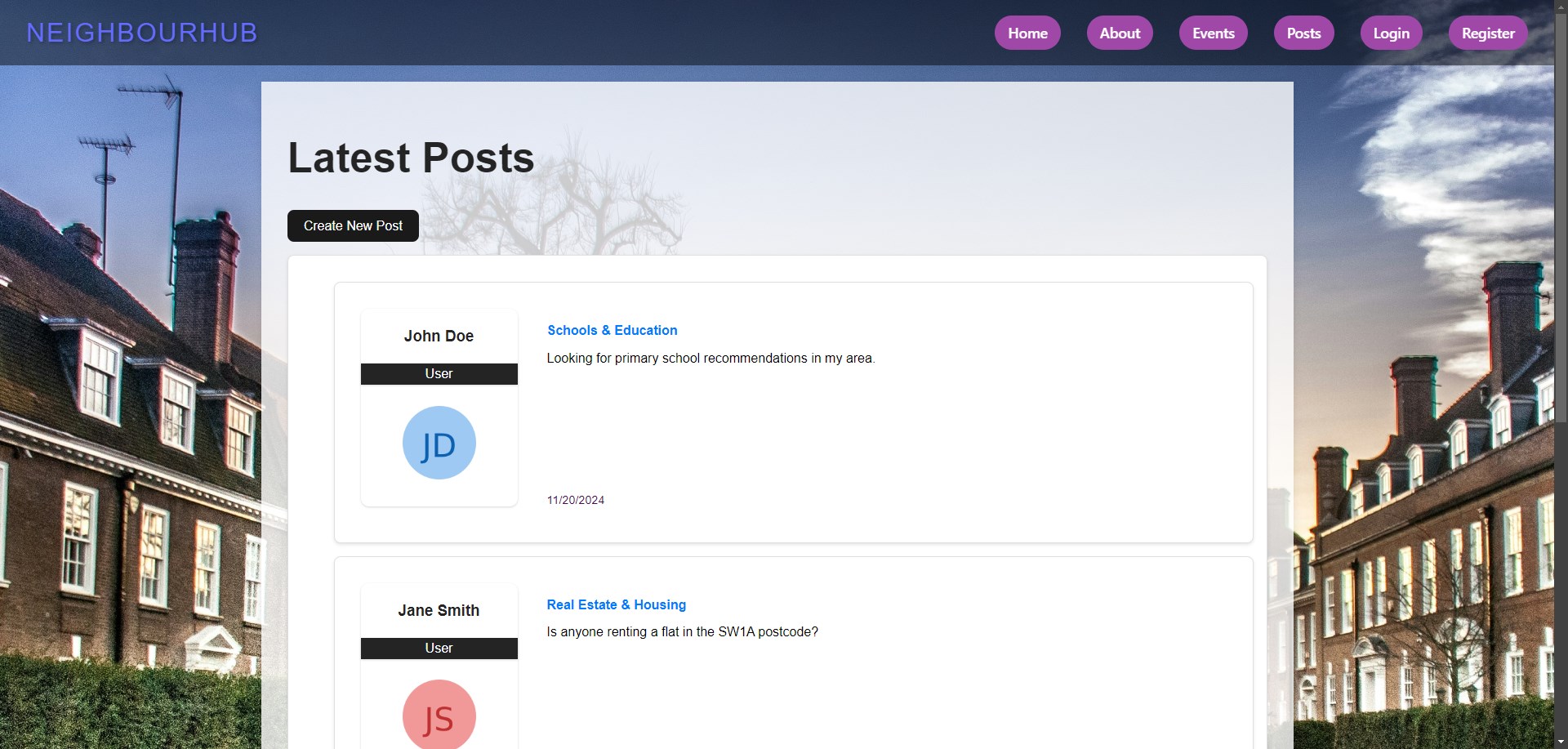Open the Events page
Screen dimensions: 1568x749
[1213, 33]
